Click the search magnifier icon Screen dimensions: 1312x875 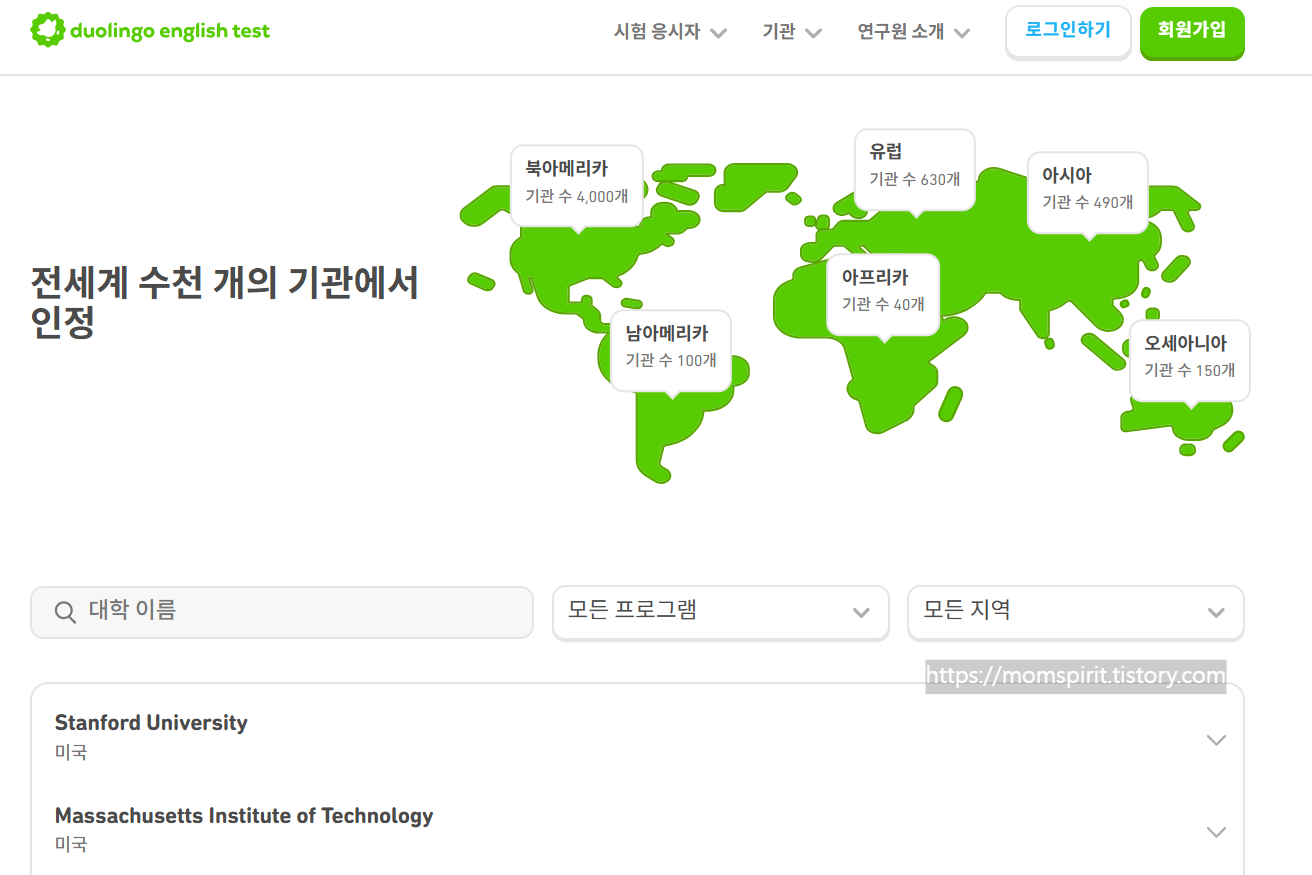[x=65, y=612]
